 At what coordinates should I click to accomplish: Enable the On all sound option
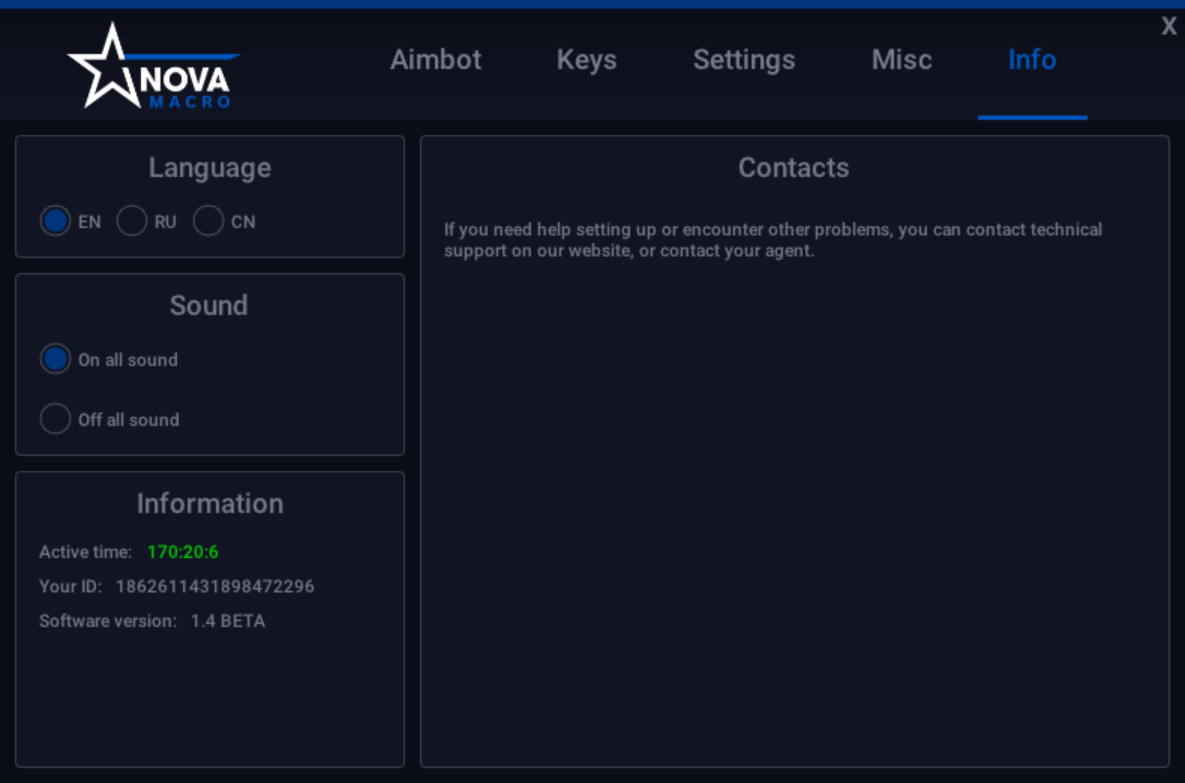point(55,359)
